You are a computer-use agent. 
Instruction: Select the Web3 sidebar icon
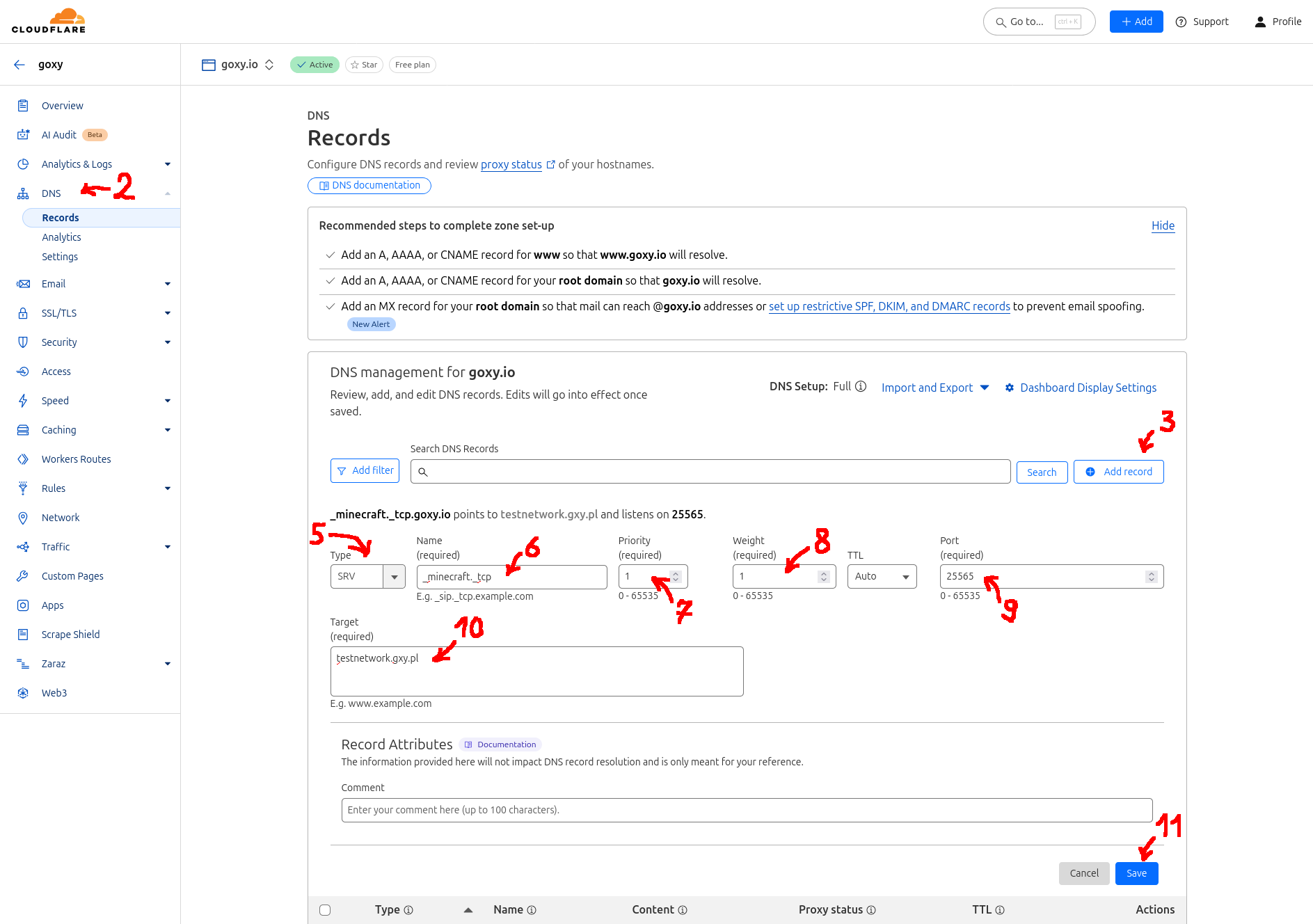click(x=23, y=692)
